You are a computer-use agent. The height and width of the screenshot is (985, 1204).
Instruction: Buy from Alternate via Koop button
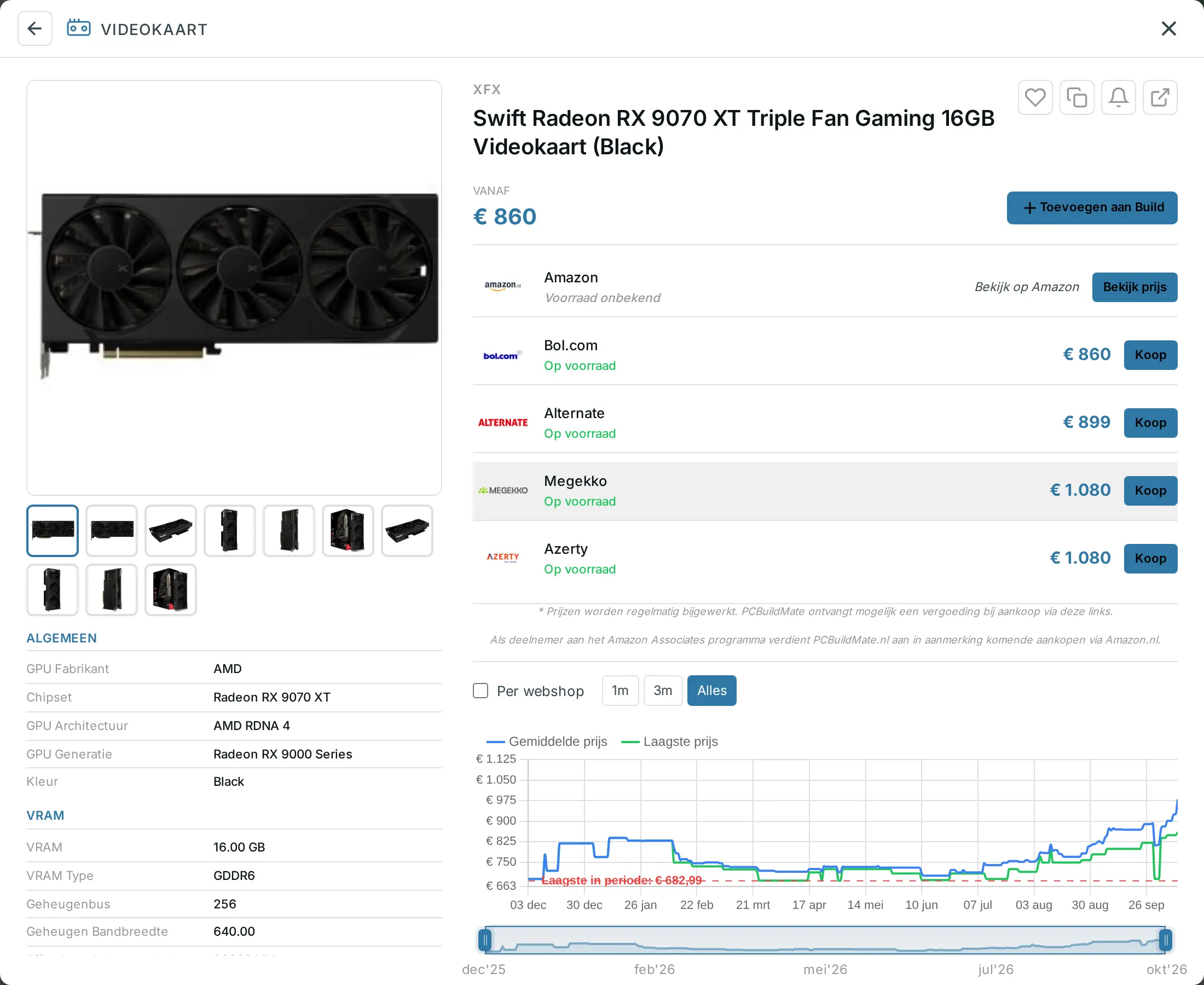tap(1150, 422)
